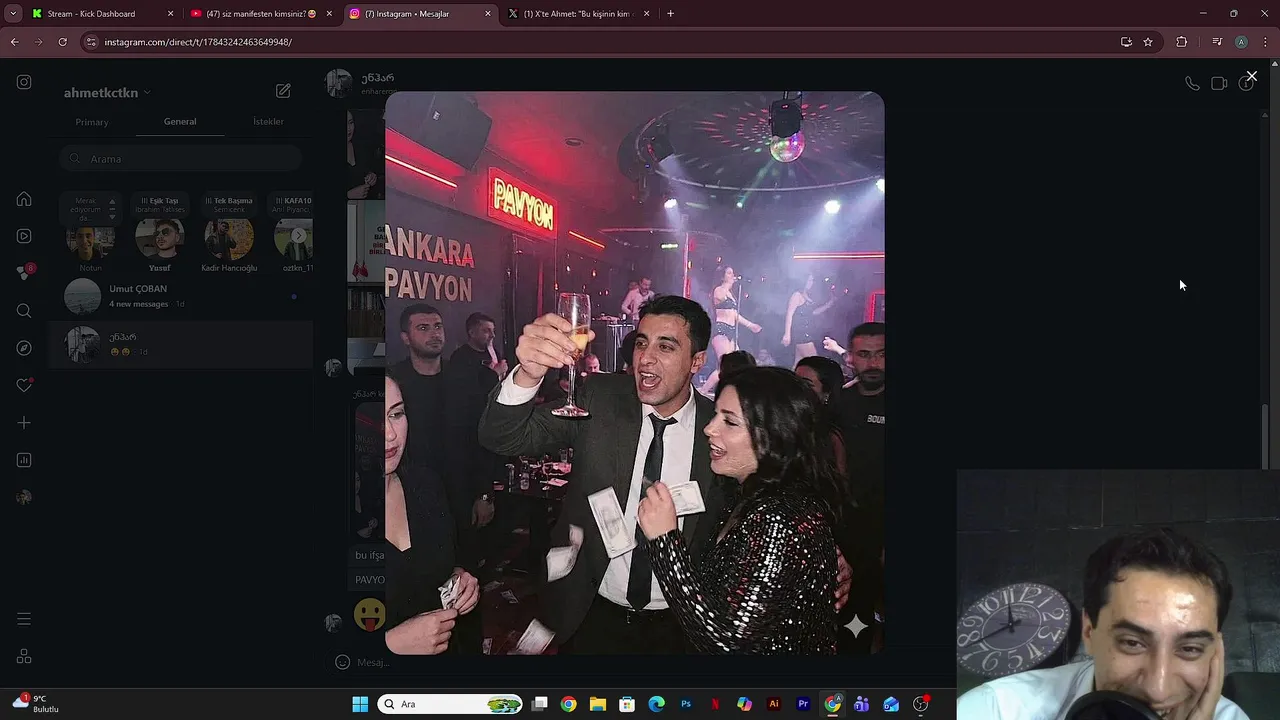
Task: Close the Instagram Mesajlar browser tab
Action: (488, 14)
